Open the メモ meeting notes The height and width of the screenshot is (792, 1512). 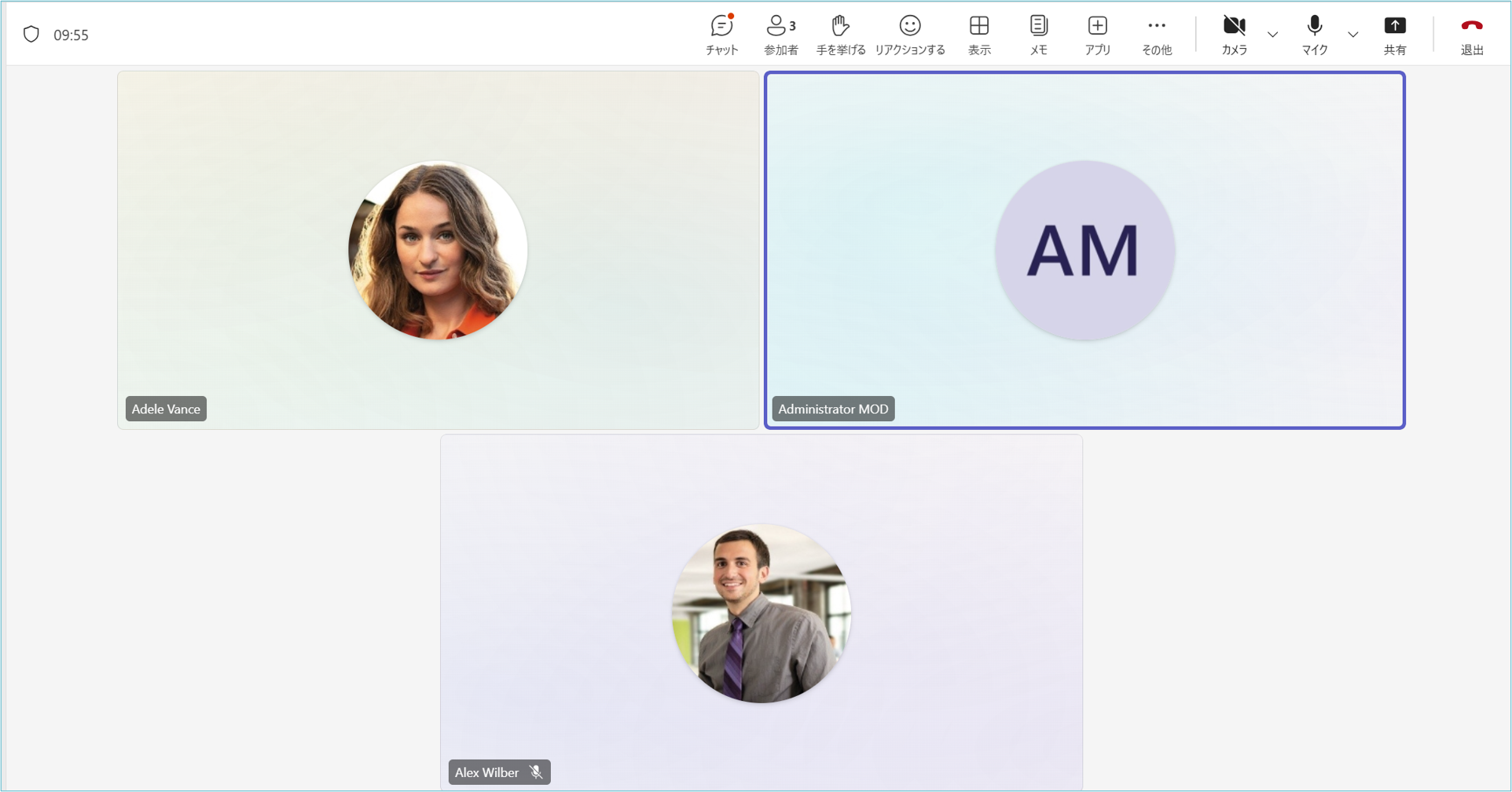1038,35
